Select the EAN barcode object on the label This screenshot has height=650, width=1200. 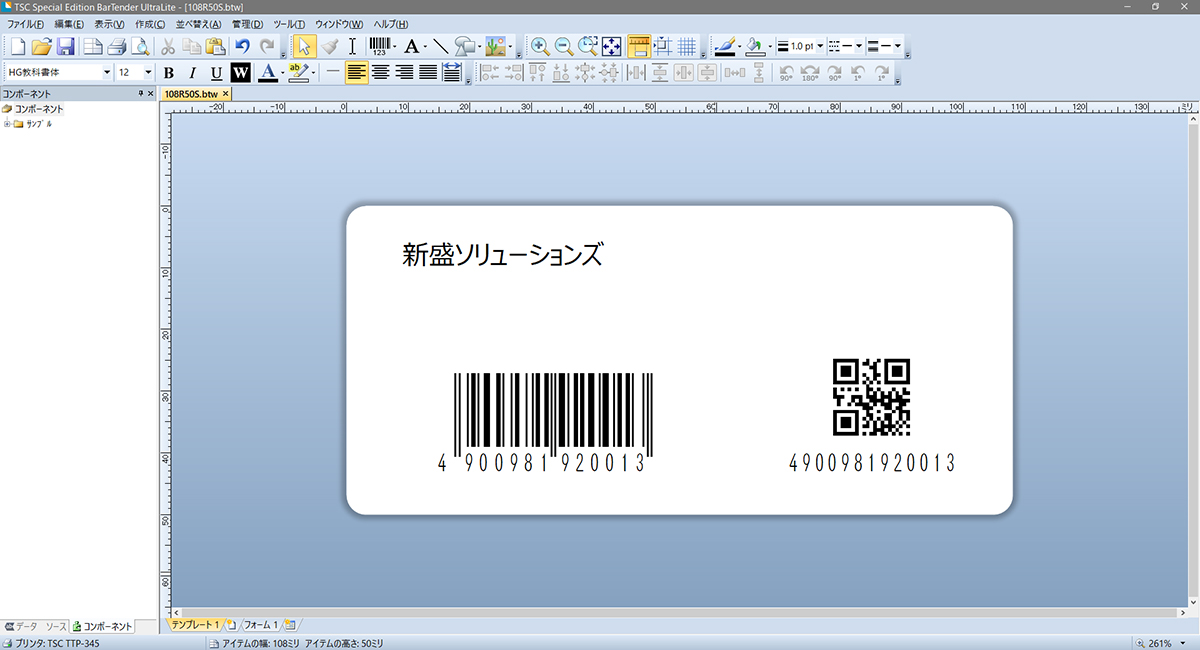click(546, 422)
